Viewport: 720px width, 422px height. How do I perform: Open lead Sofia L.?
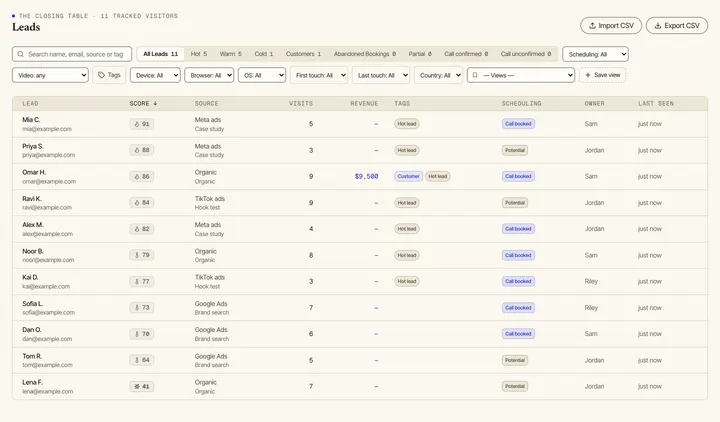(33, 304)
